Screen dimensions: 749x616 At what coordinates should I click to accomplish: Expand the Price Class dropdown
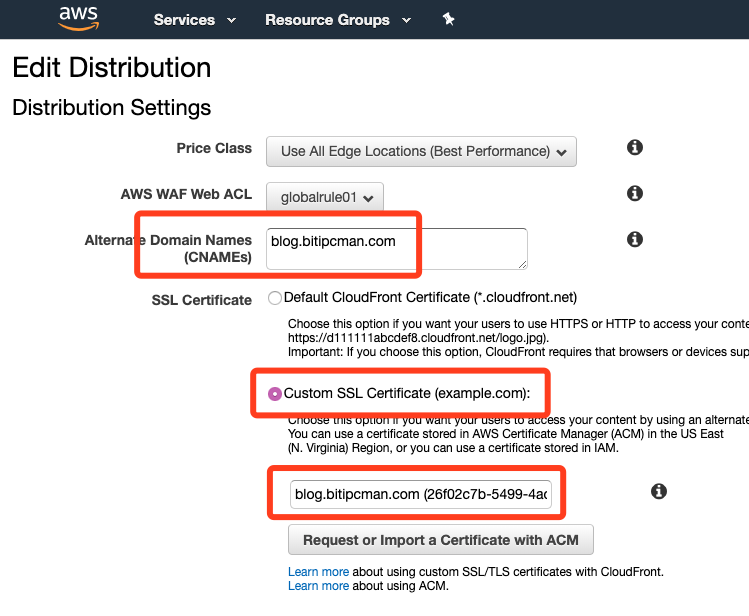[421, 151]
